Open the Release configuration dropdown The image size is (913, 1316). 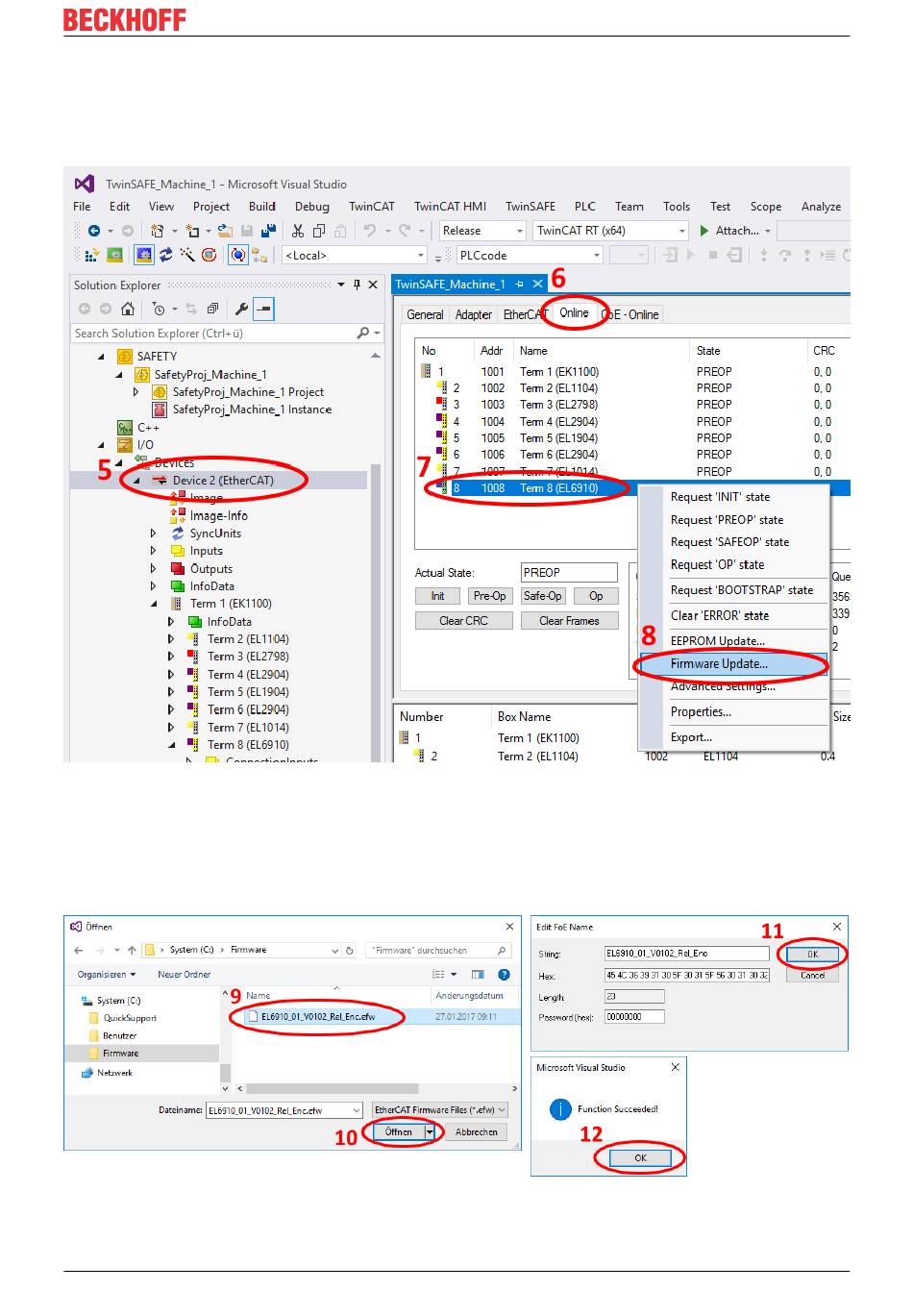click(520, 231)
